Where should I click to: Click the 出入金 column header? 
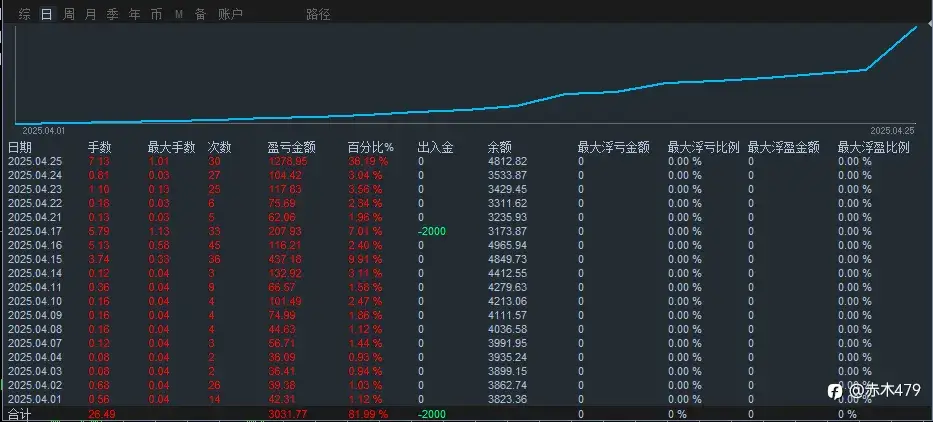pos(436,148)
